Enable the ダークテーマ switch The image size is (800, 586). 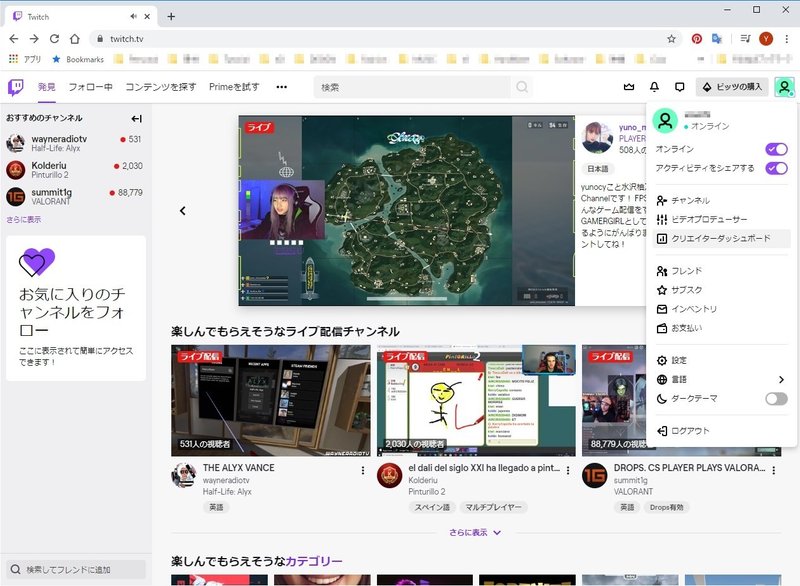776,399
